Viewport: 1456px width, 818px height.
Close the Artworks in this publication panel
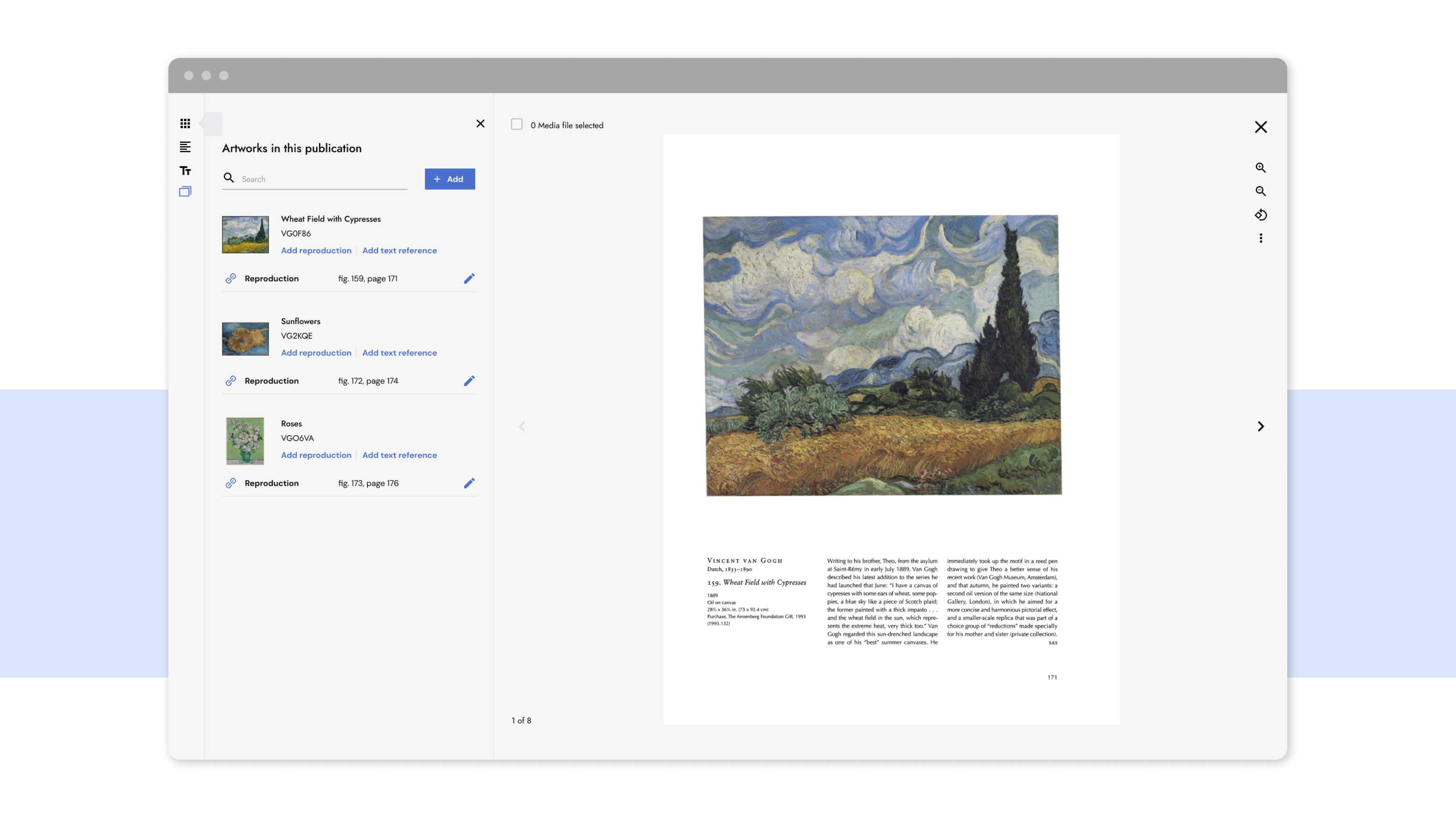480,123
